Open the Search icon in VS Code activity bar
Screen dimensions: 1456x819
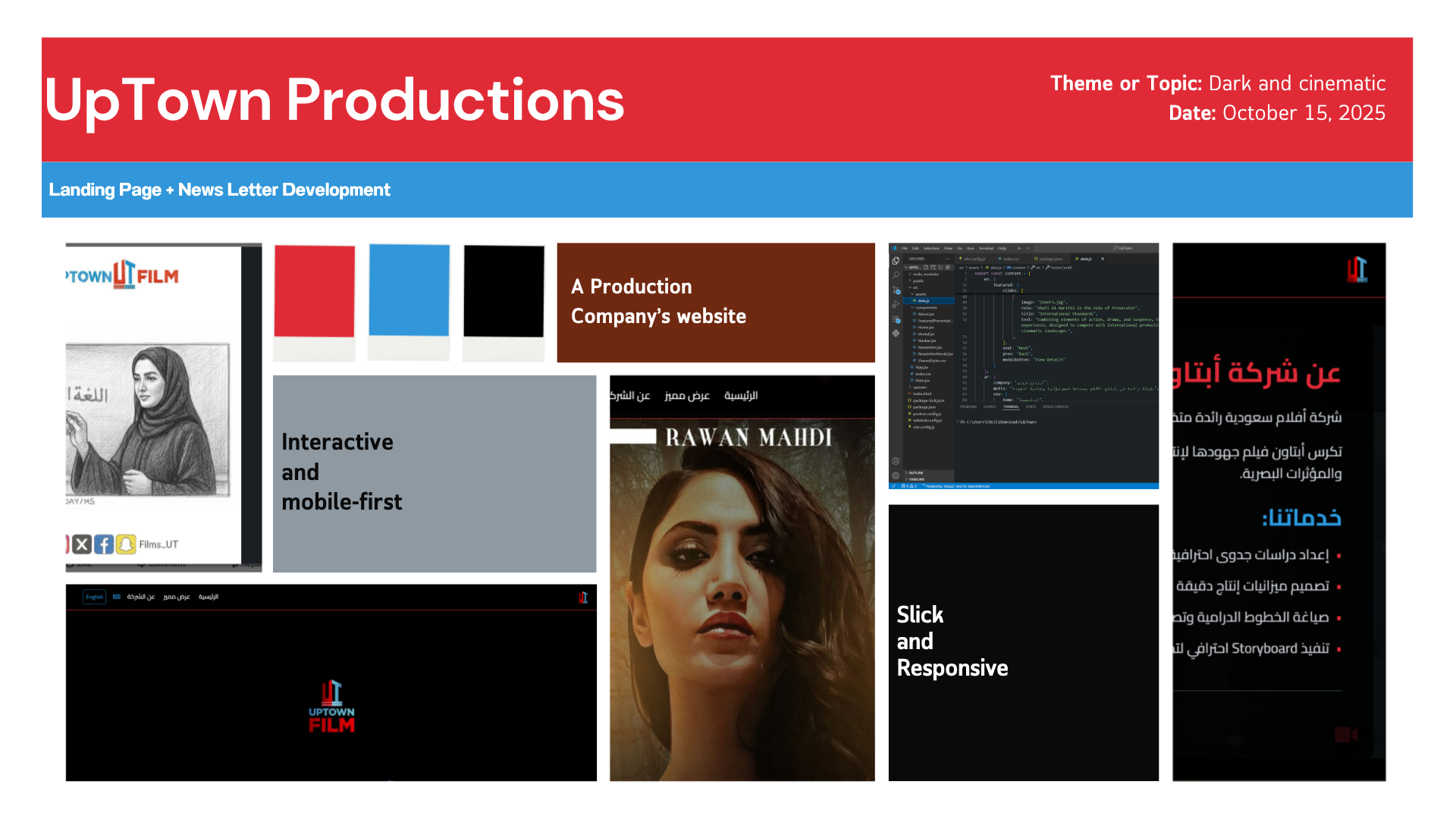point(896,275)
